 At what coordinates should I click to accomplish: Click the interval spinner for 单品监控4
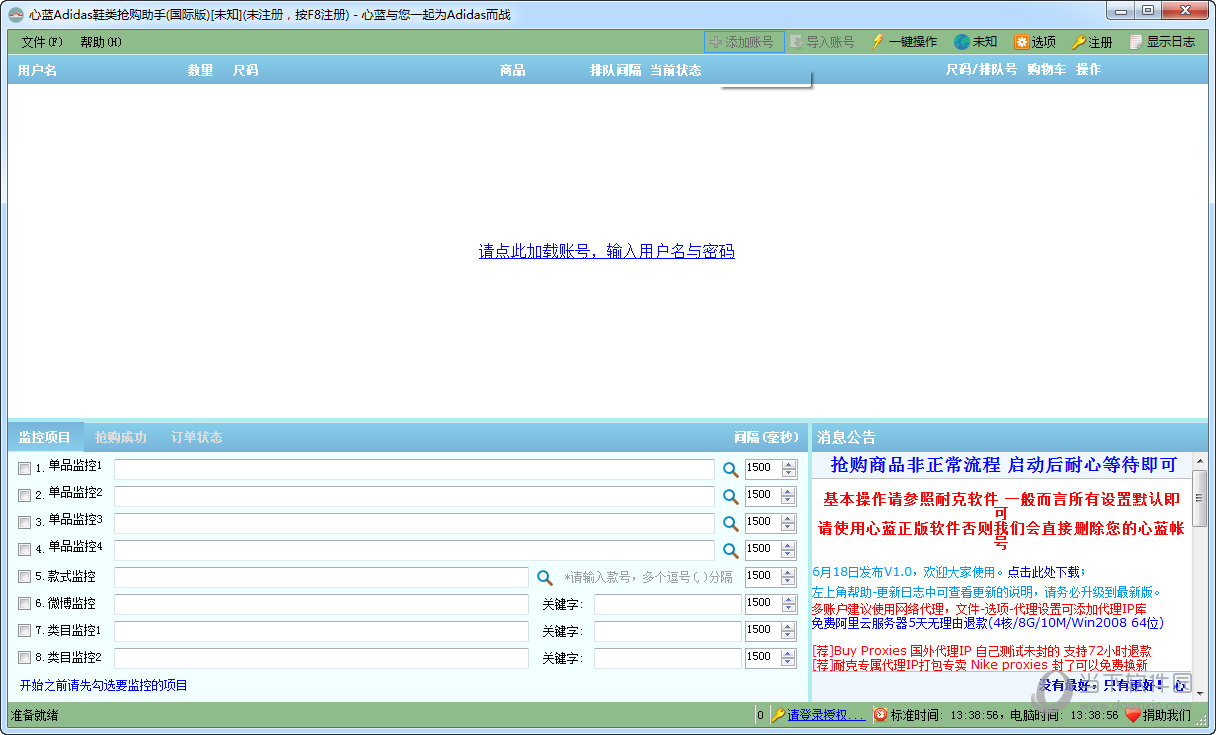pyautogui.click(x=789, y=549)
